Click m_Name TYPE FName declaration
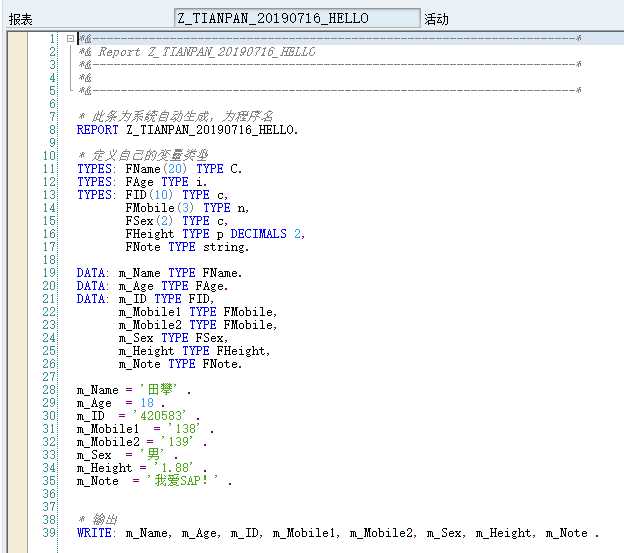The width and height of the screenshot is (624, 553). [180, 273]
